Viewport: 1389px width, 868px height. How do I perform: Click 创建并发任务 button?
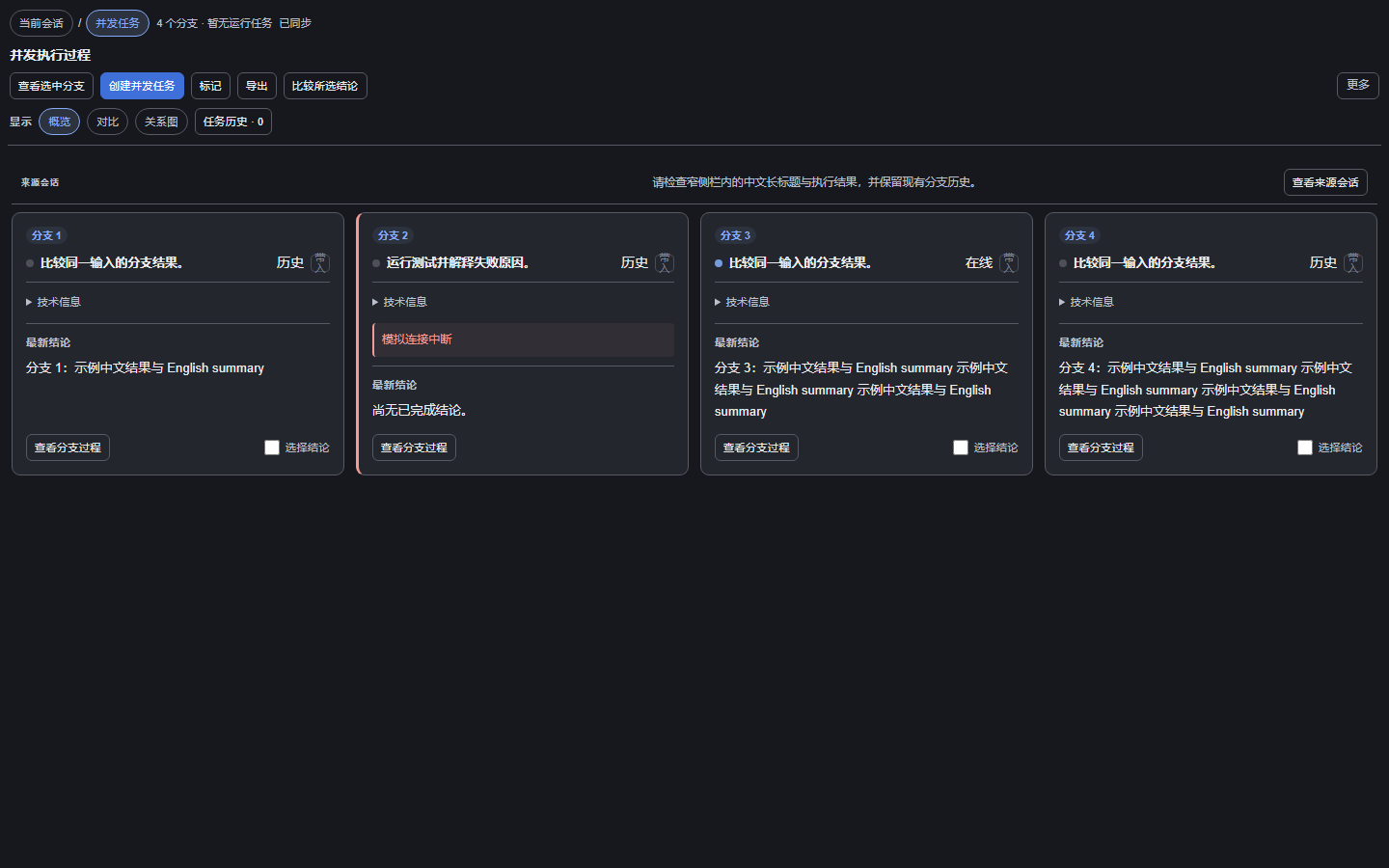pyautogui.click(x=142, y=86)
